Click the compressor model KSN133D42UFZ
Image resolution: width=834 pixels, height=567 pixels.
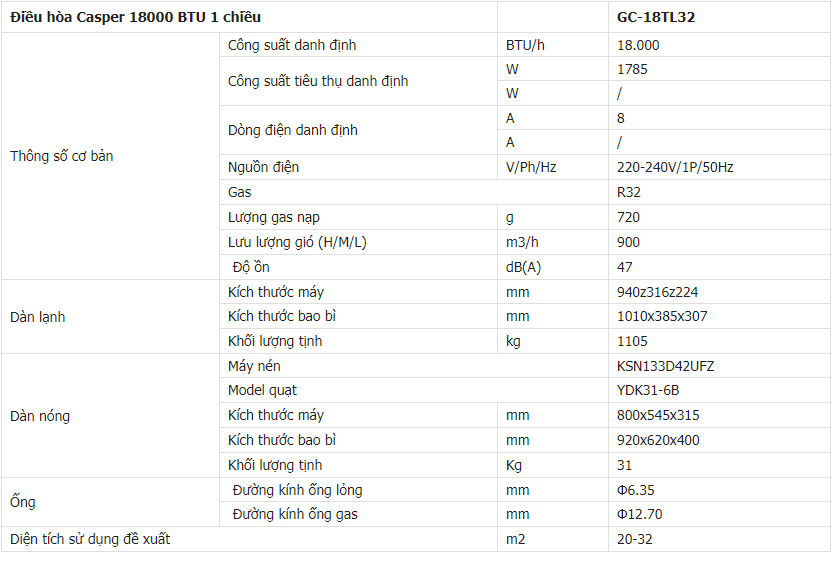666,365
